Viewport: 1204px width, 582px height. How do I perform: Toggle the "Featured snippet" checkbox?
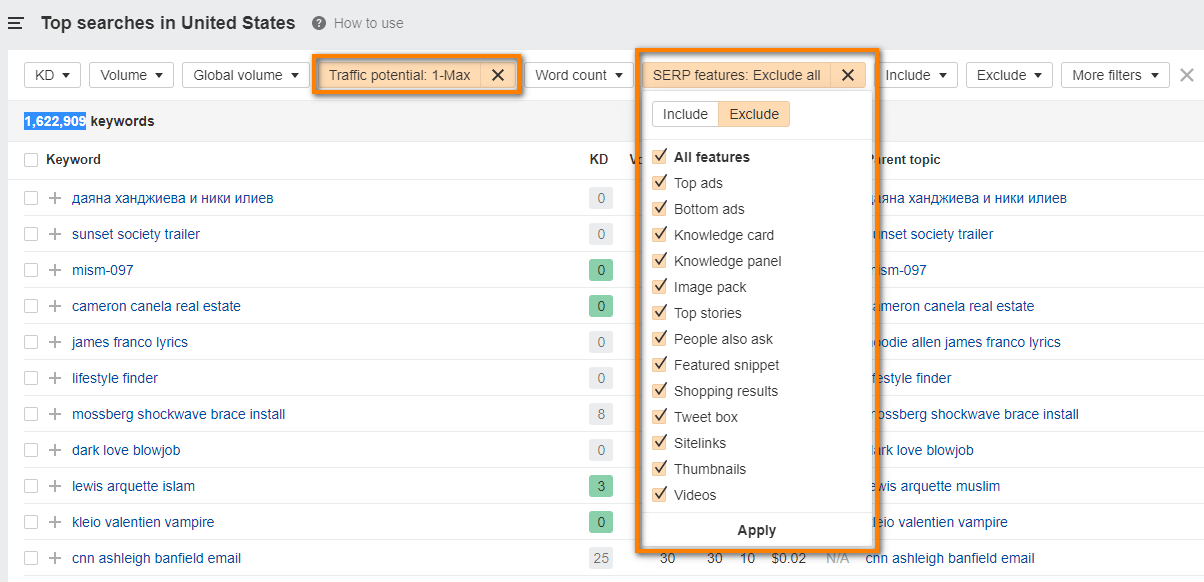click(x=659, y=365)
